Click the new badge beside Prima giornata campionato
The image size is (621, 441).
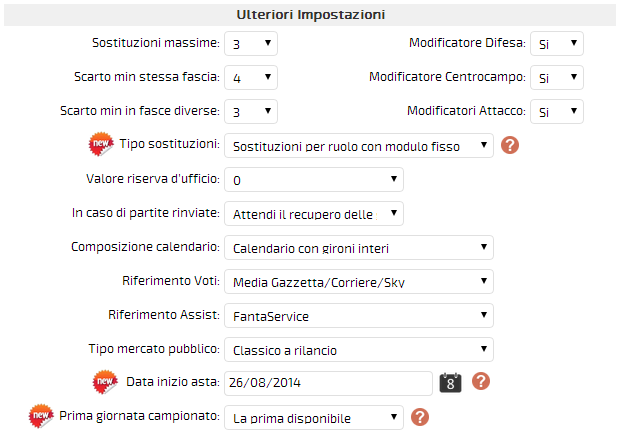(x=41, y=416)
